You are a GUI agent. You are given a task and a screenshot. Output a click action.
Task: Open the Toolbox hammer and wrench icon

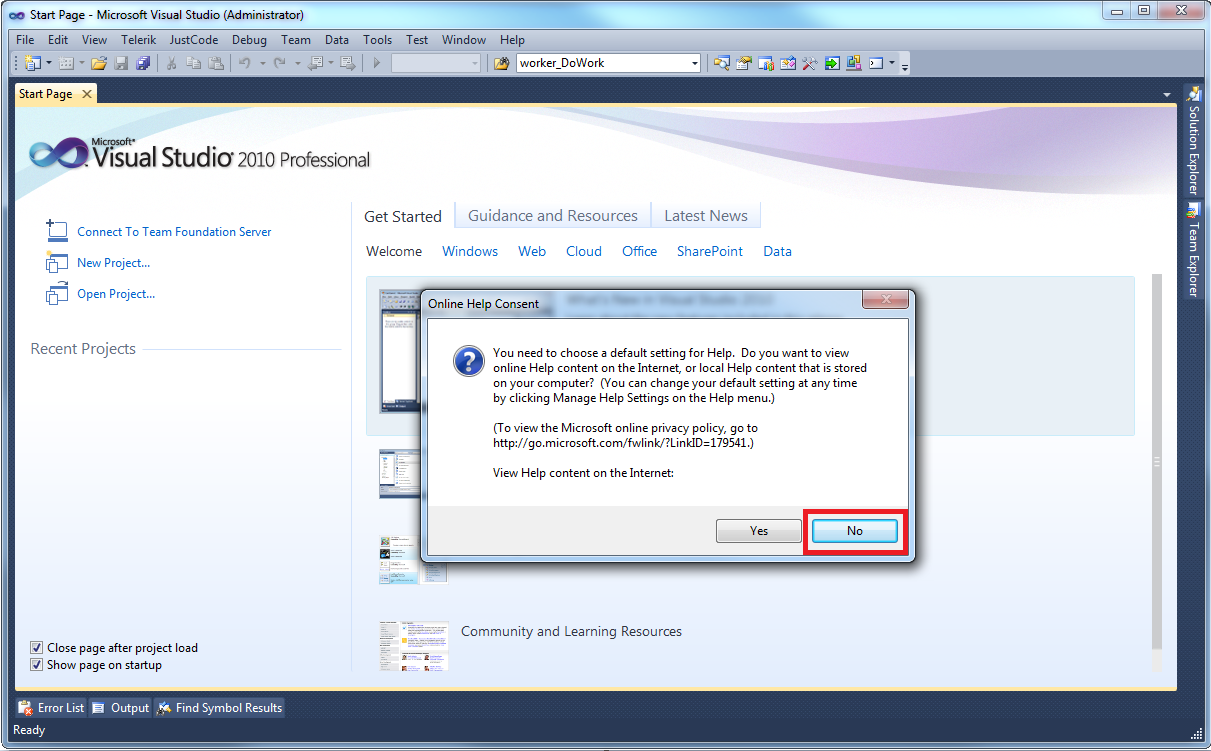[x=810, y=63]
